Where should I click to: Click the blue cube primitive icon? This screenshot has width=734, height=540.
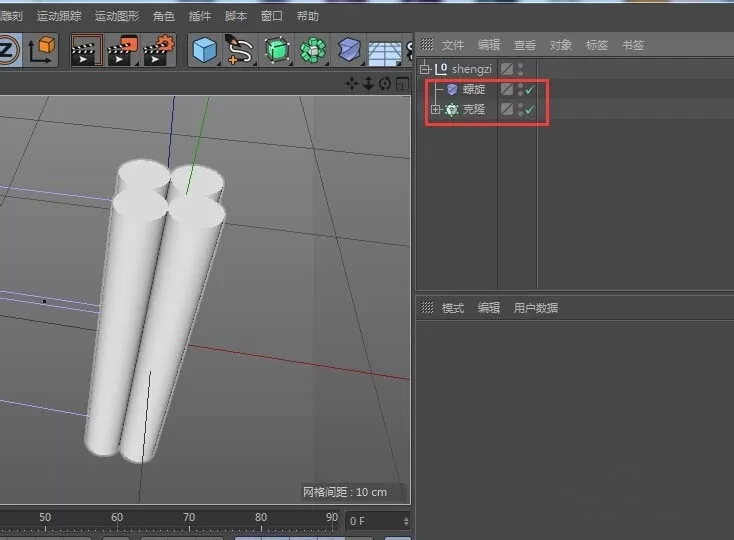(205, 50)
